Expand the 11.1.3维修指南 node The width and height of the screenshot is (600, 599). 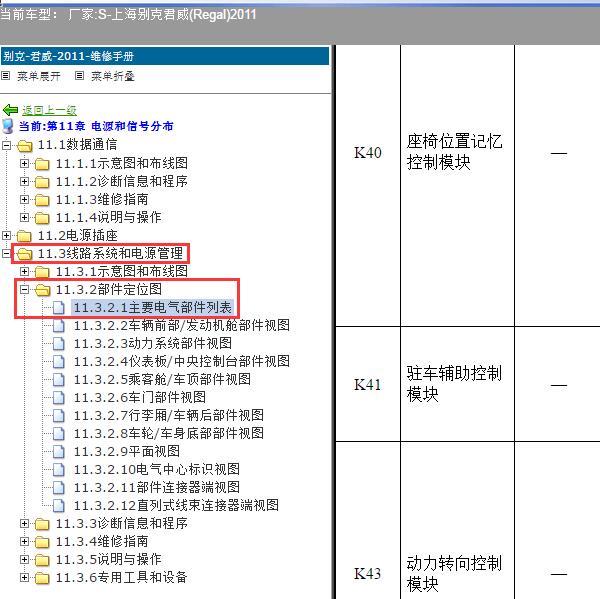24,199
